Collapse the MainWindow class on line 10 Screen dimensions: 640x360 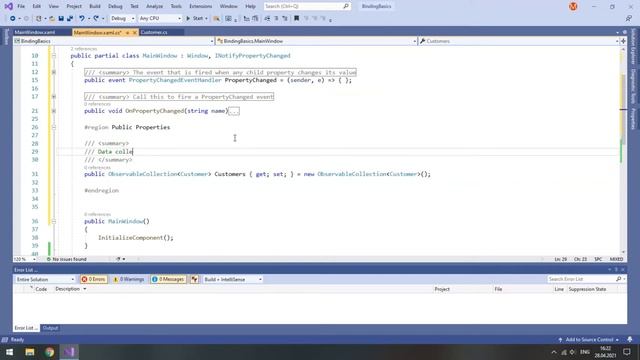point(53,56)
